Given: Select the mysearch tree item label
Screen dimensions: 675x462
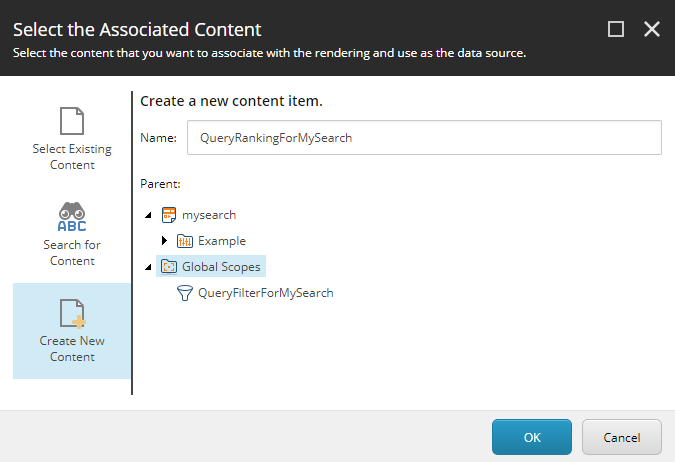Looking at the screenshot, I should (x=209, y=215).
